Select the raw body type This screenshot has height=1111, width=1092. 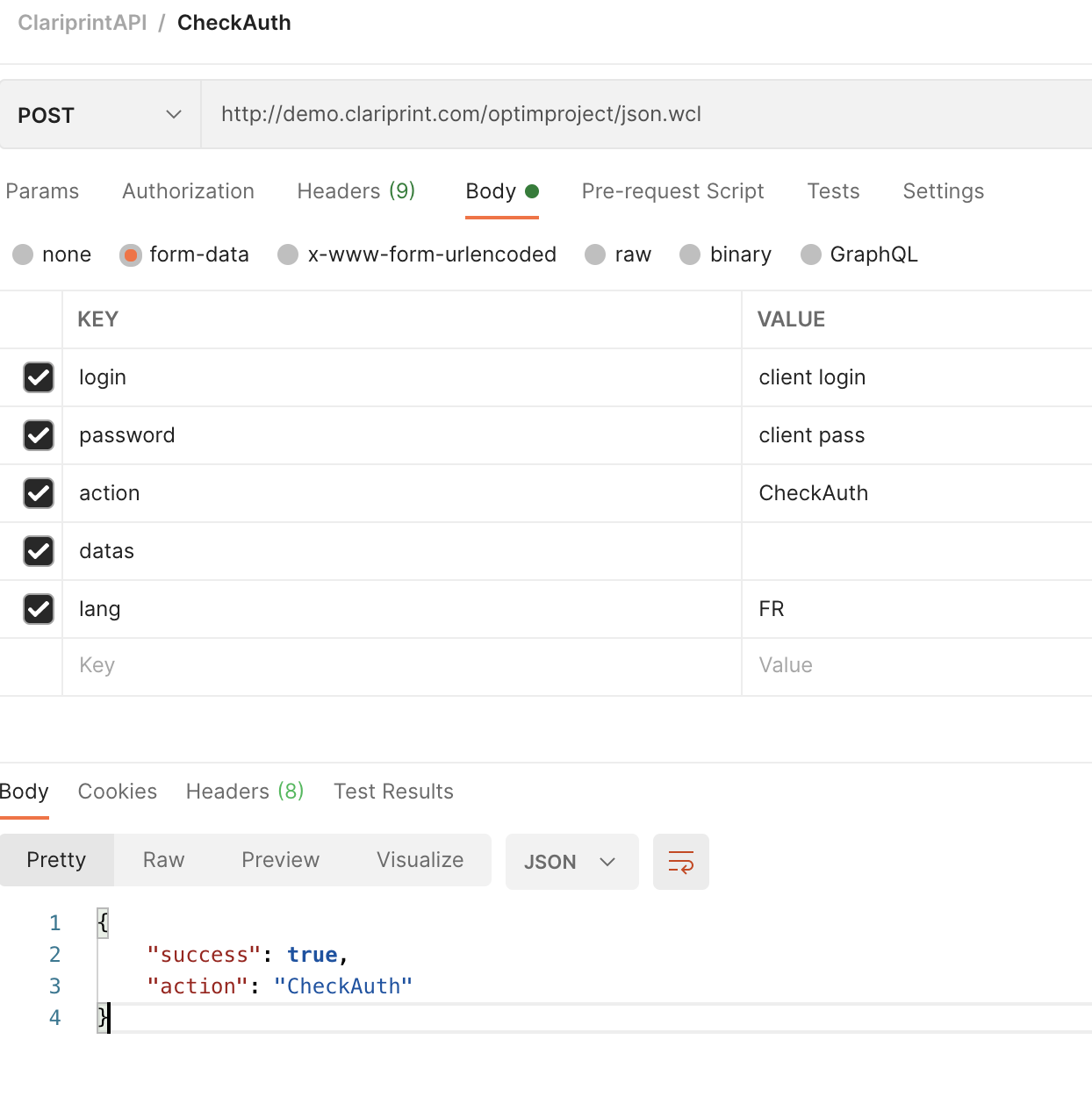596,254
